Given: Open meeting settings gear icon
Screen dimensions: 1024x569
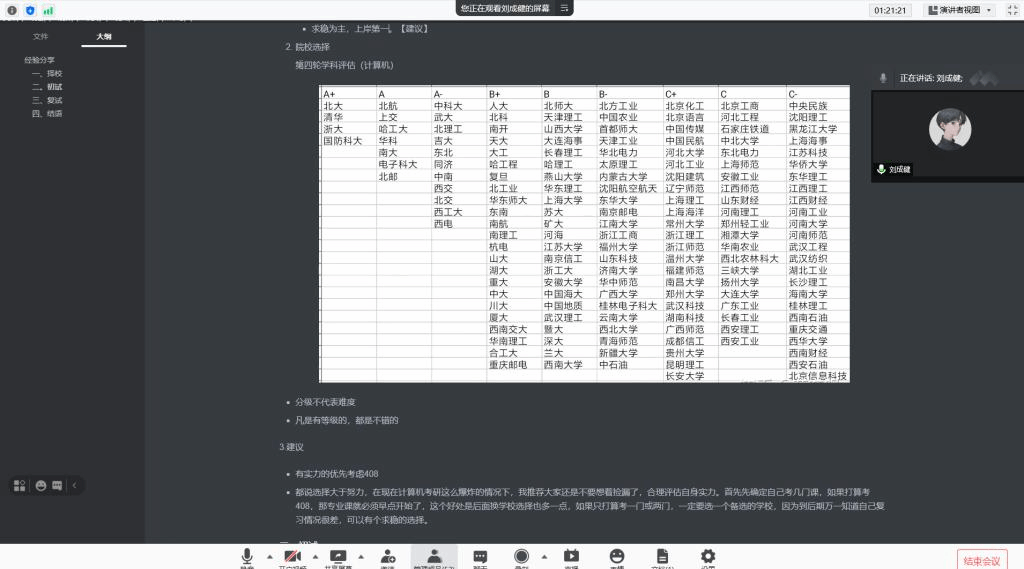Looking at the screenshot, I should pyautogui.click(x=708, y=556).
